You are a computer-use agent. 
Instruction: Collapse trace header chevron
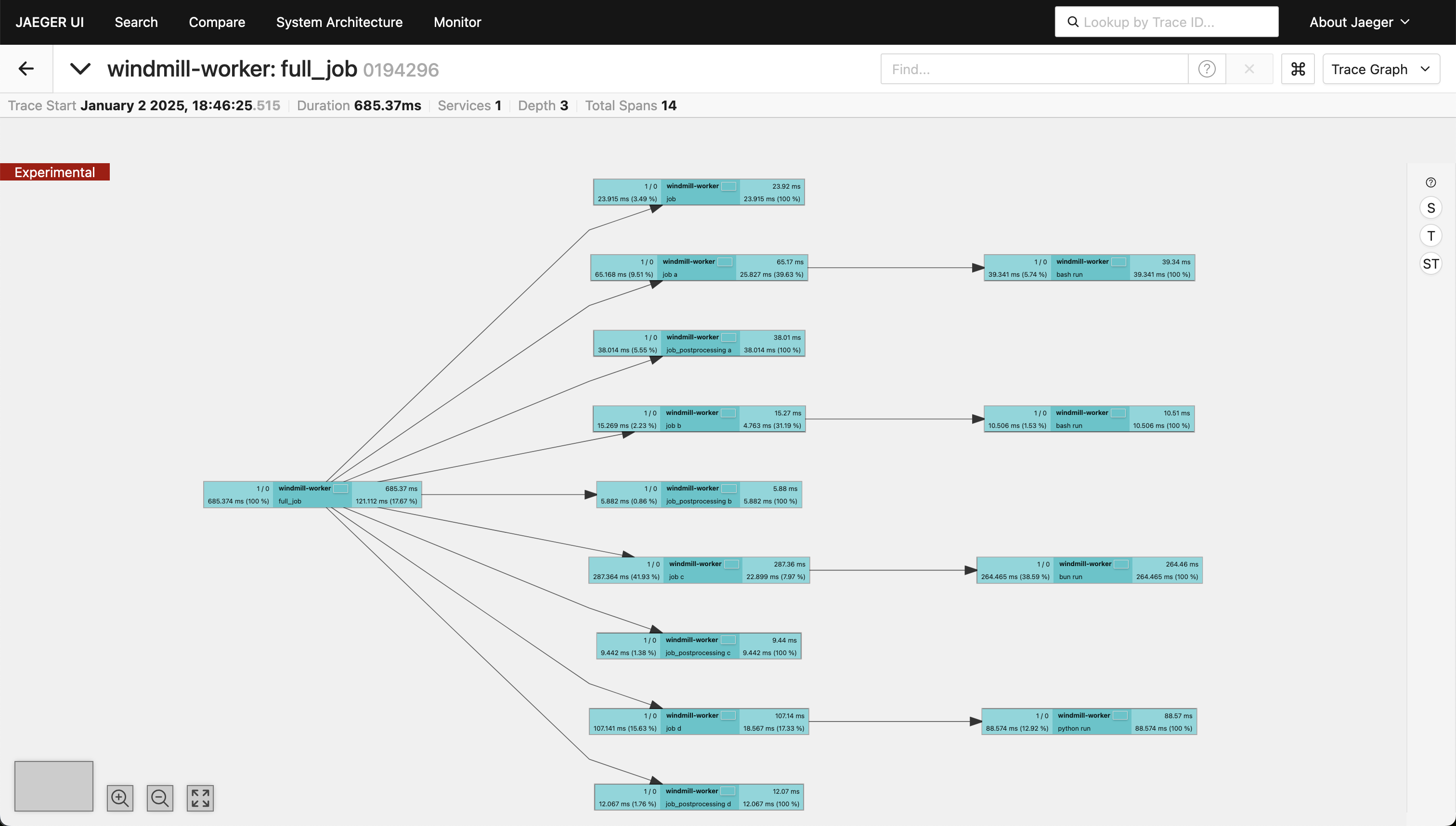[x=80, y=69]
